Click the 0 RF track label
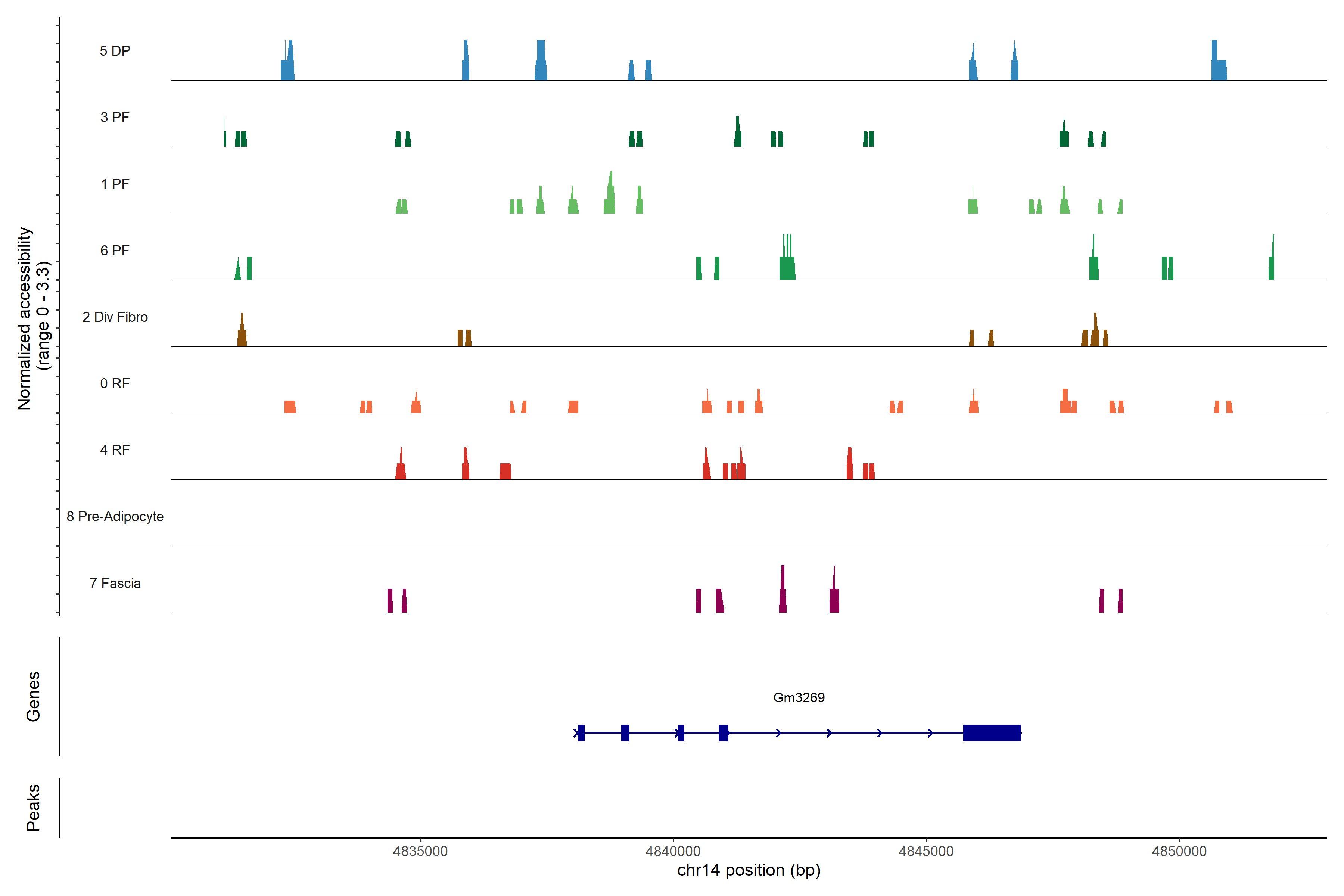This screenshot has height=896, width=1344. [115, 383]
